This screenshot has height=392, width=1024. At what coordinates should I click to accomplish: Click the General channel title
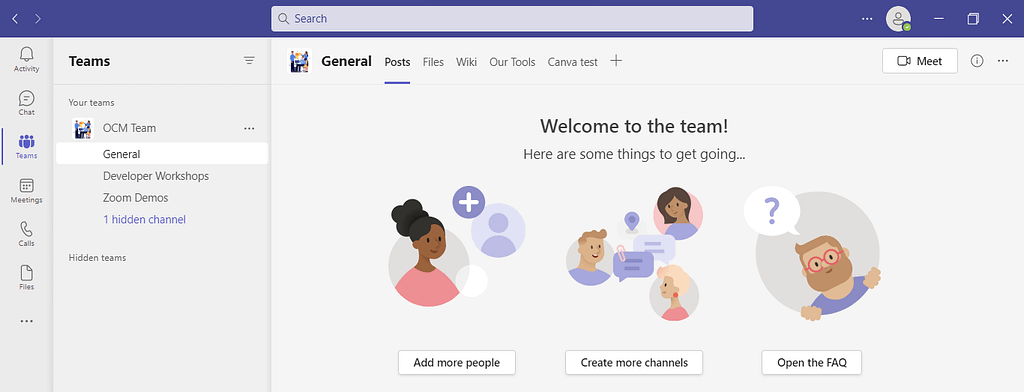tap(346, 61)
